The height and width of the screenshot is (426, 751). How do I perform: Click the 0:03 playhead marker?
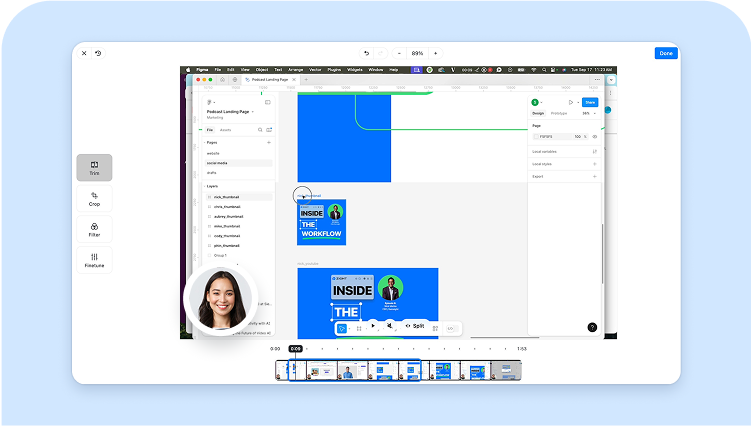point(296,349)
